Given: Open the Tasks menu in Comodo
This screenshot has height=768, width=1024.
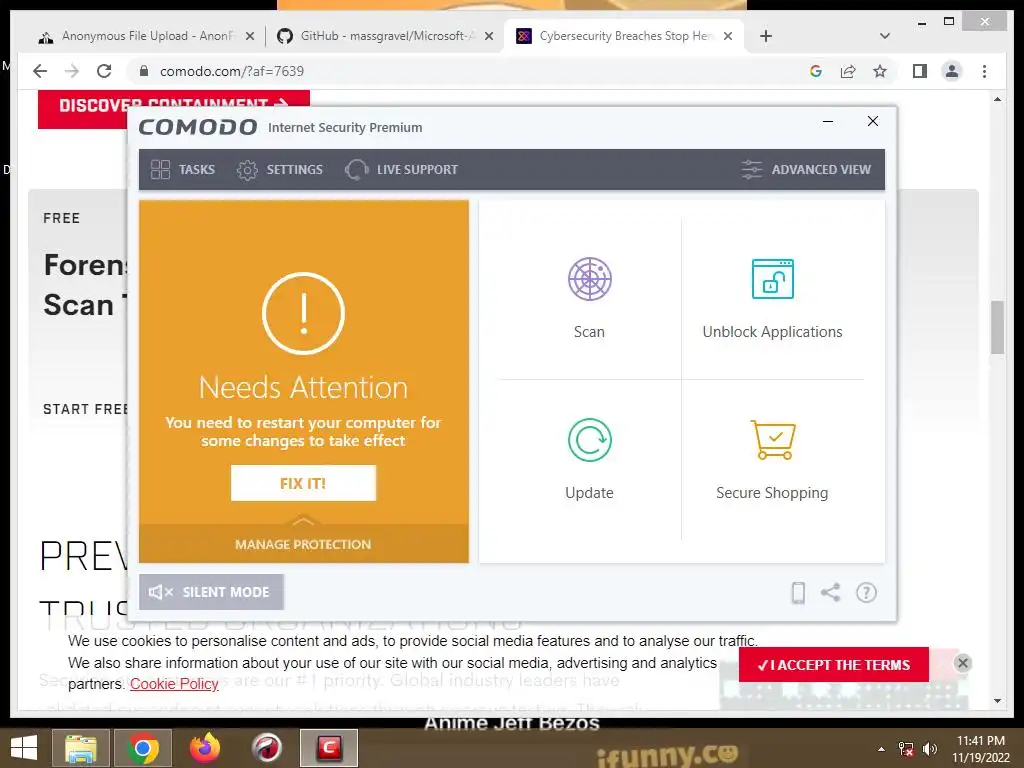Looking at the screenshot, I should 182,170.
